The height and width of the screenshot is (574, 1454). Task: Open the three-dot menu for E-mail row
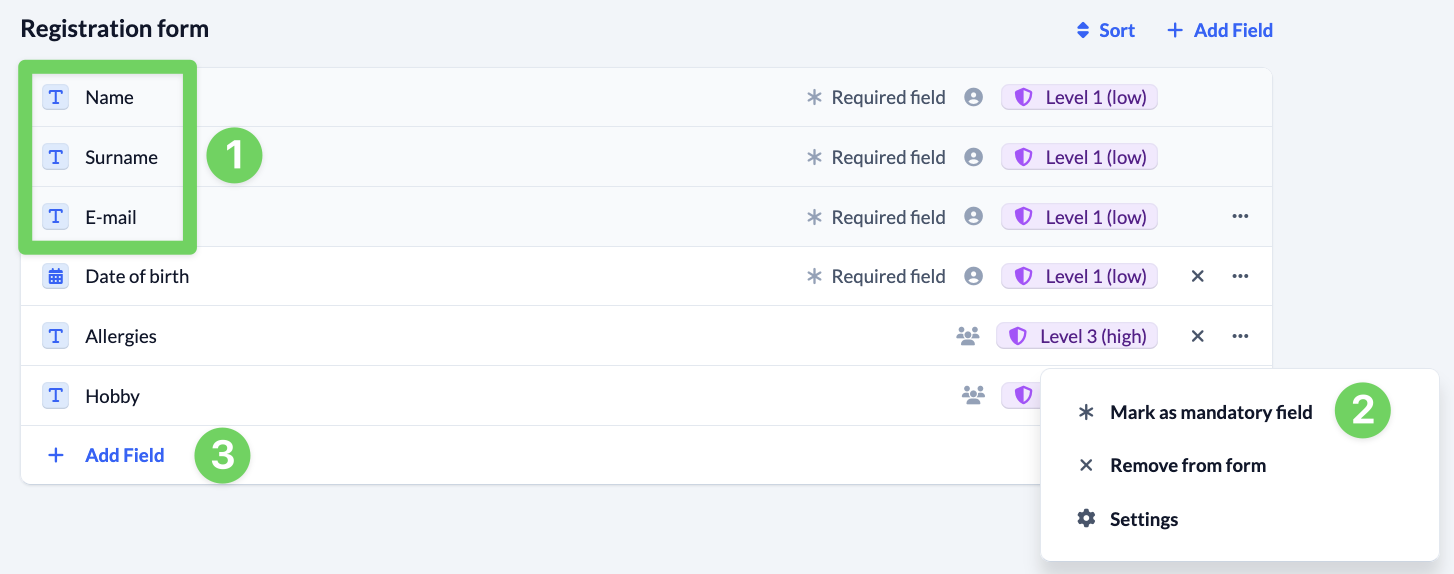[x=1240, y=216]
